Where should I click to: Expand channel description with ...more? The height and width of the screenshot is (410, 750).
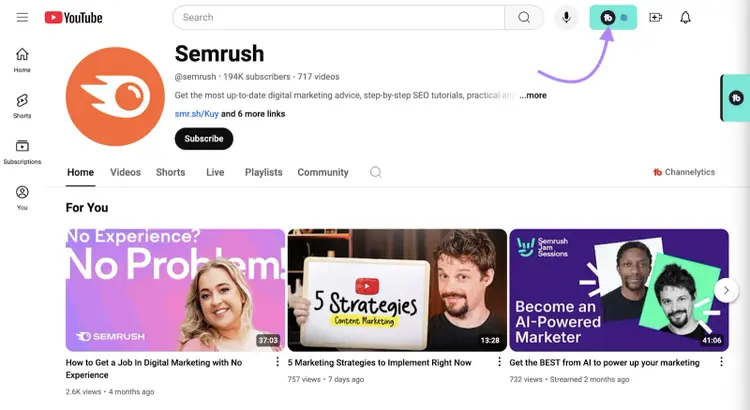click(x=533, y=95)
